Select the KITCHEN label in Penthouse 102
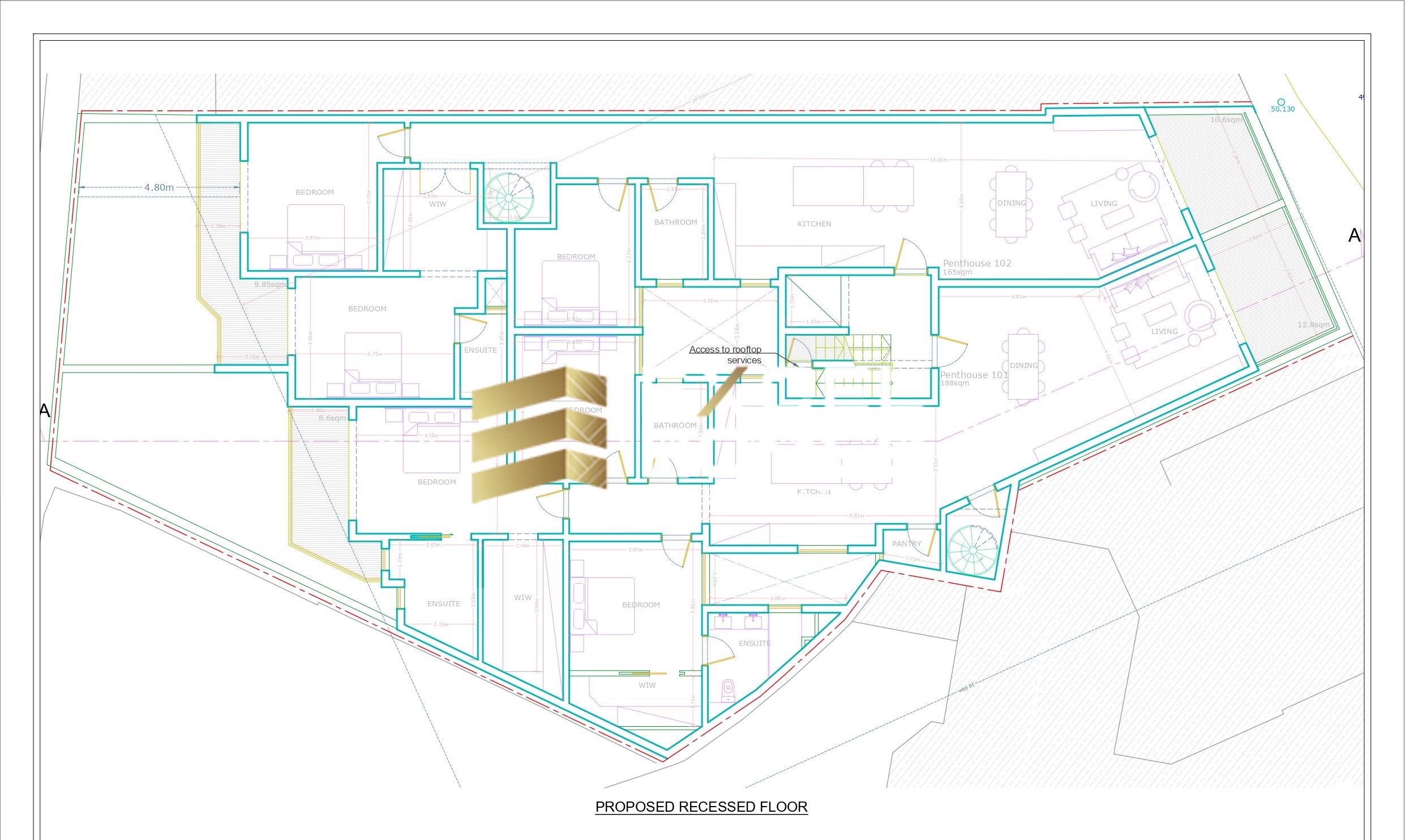Screen dimensions: 1405x840 813,224
